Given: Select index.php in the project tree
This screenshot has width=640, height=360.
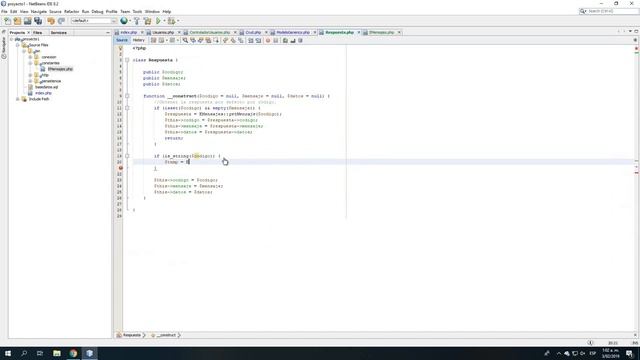Looking at the screenshot, I should (x=43, y=93).
